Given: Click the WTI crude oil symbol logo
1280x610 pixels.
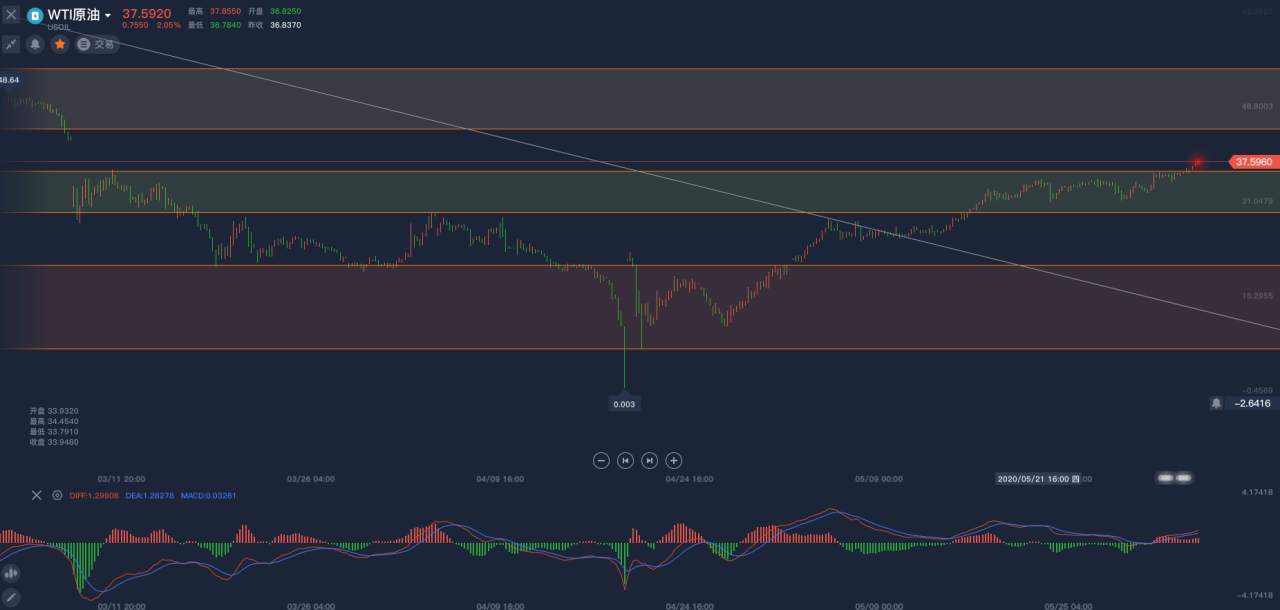Looking at the screenshot, I should click(35, 15).
